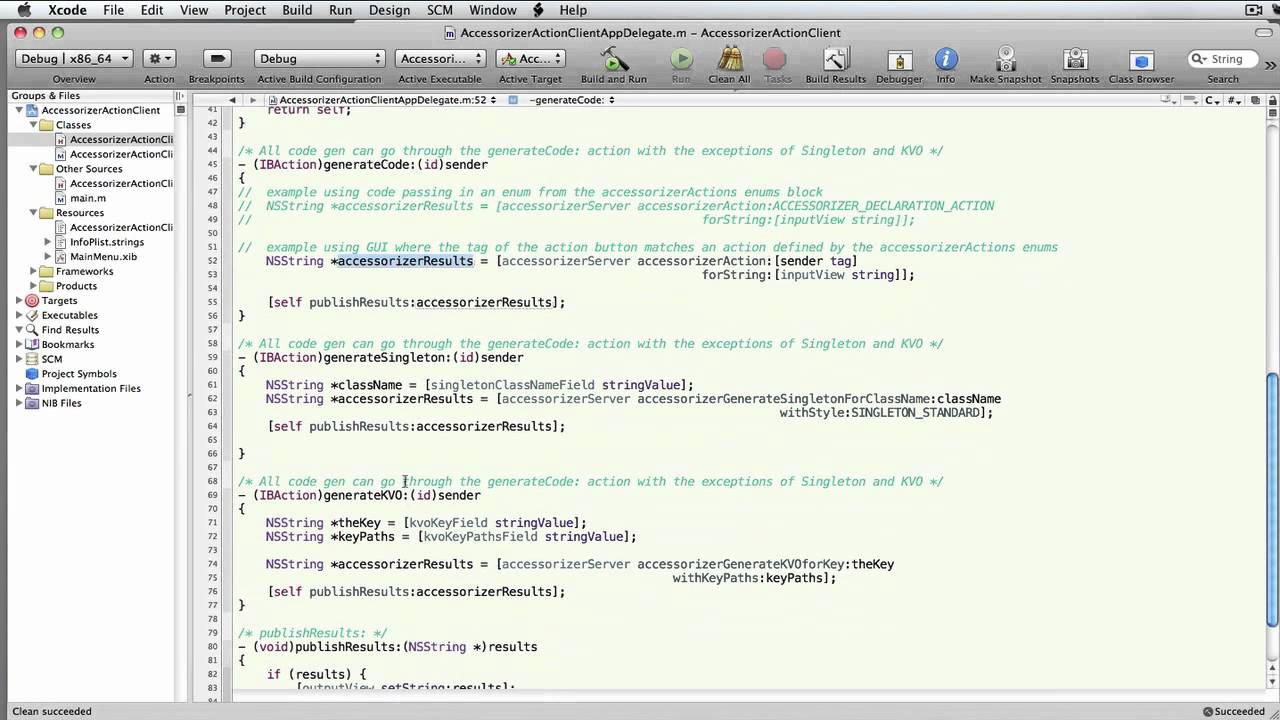Viewport: 1280px width, 720px height.
Task: Select the Bookmarks group
Action: tap(68, 344)
